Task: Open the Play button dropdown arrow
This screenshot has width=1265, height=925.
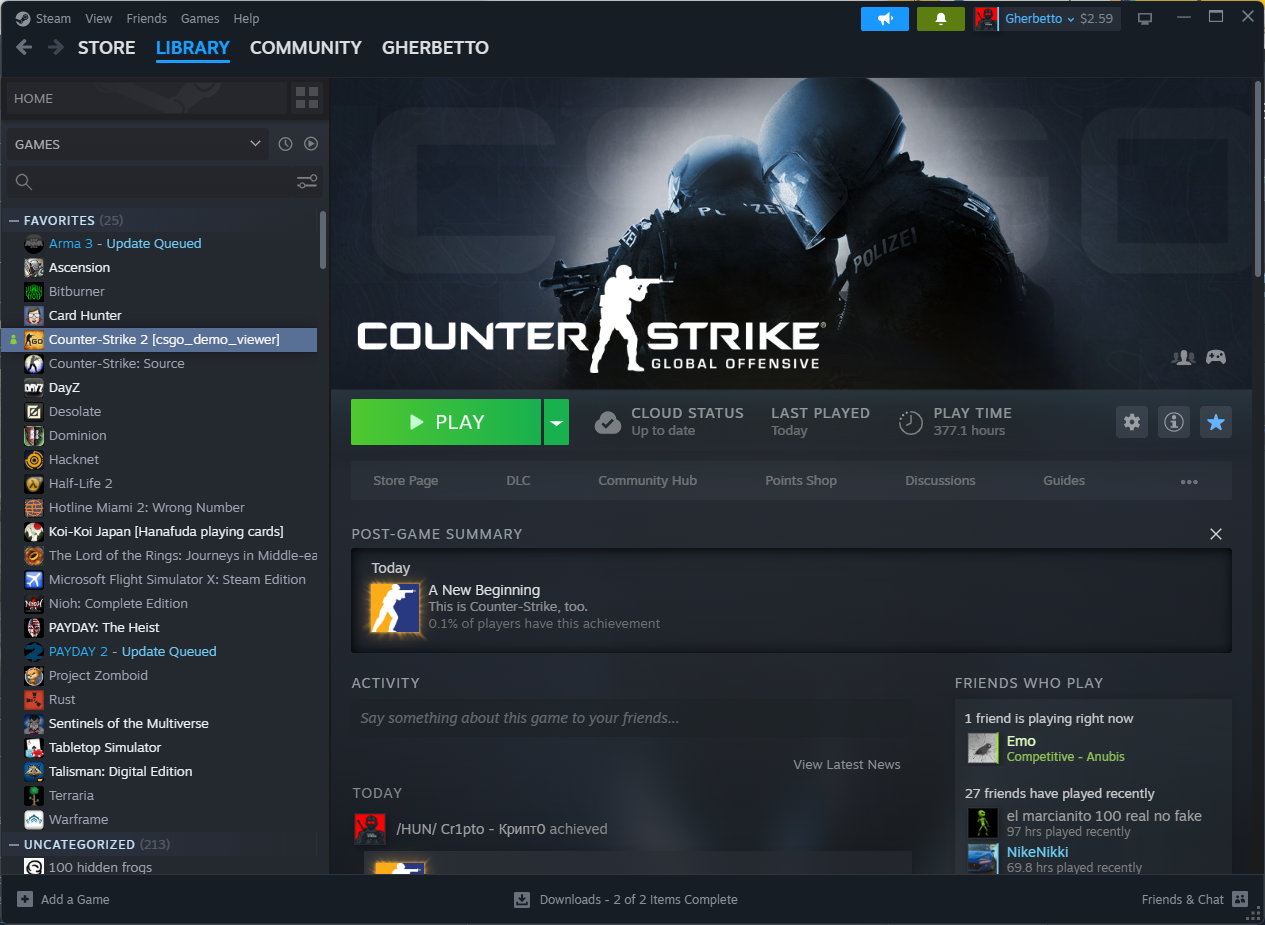Action: (556, 422)
